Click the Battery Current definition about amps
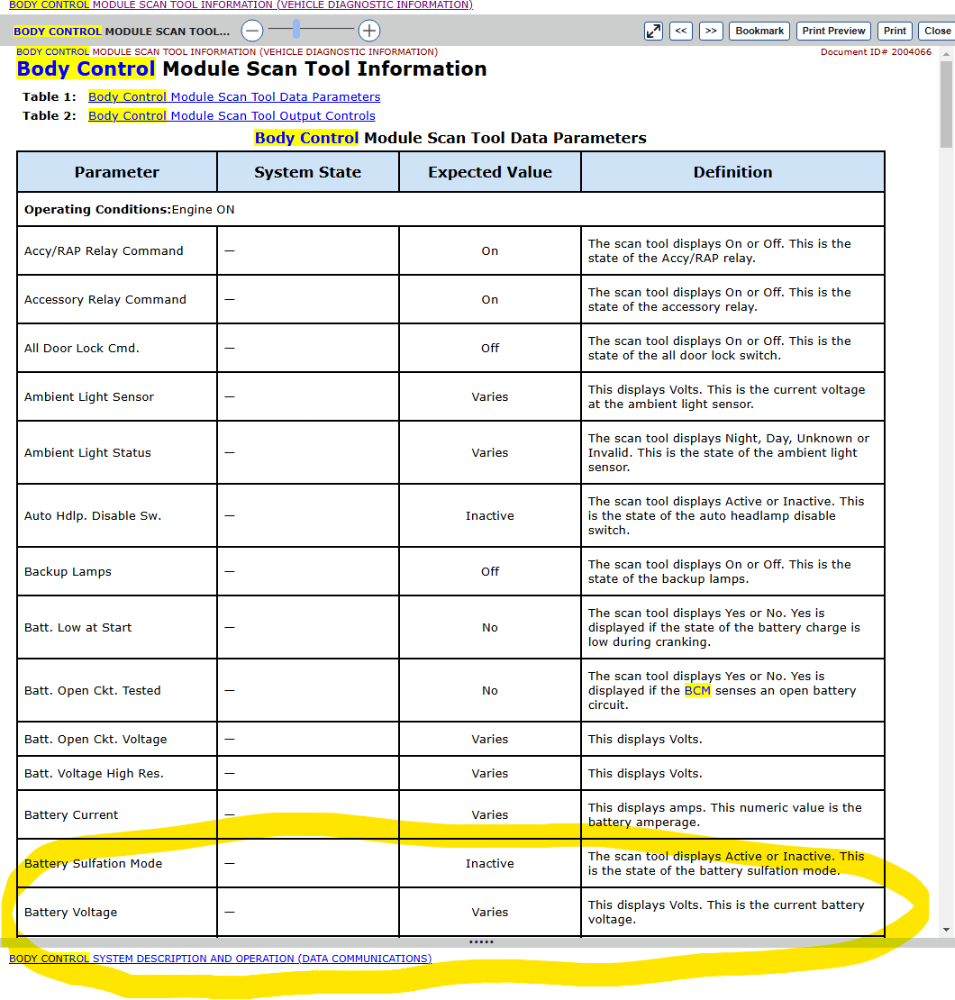Image resolution: width=955 pixels, height=1000 pixels. coord(725,815)
